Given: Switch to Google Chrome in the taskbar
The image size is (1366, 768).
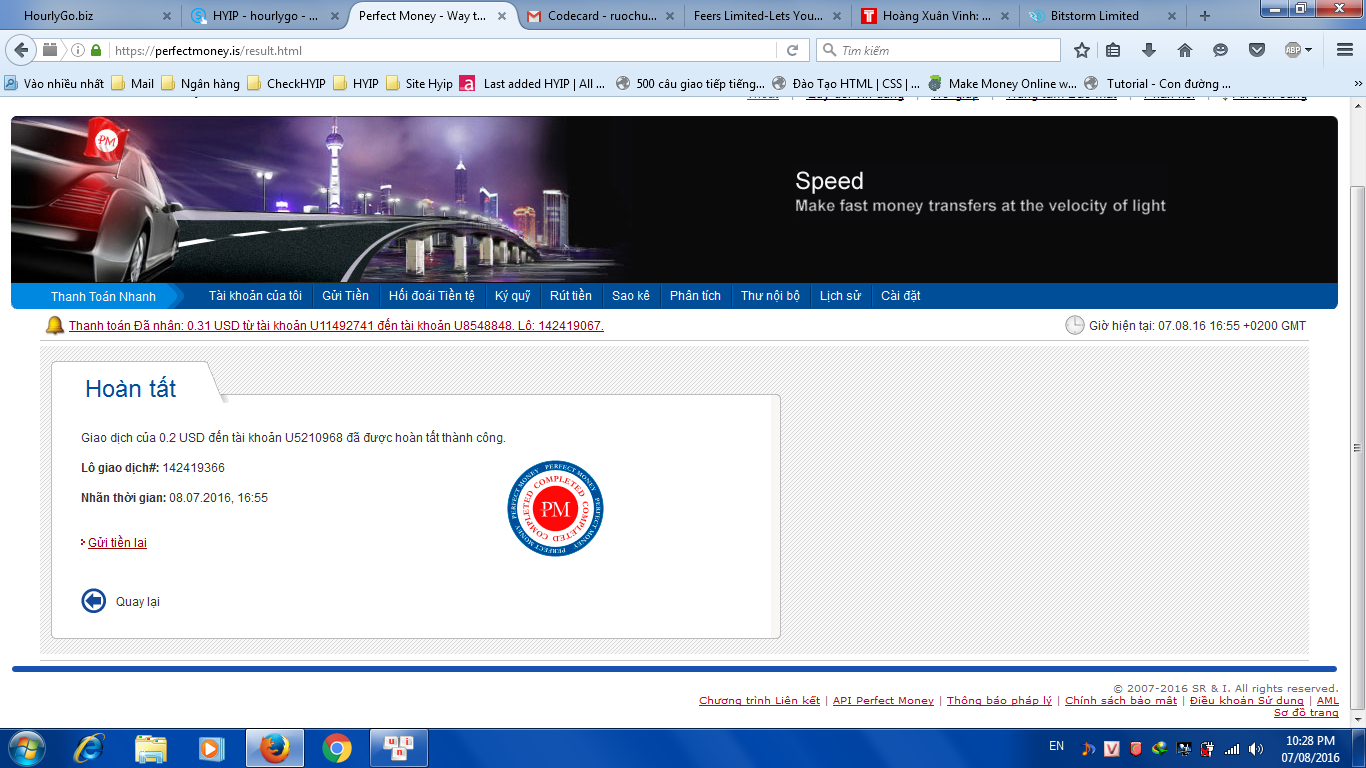Looking at the screenshot, I should coord(337,748).
